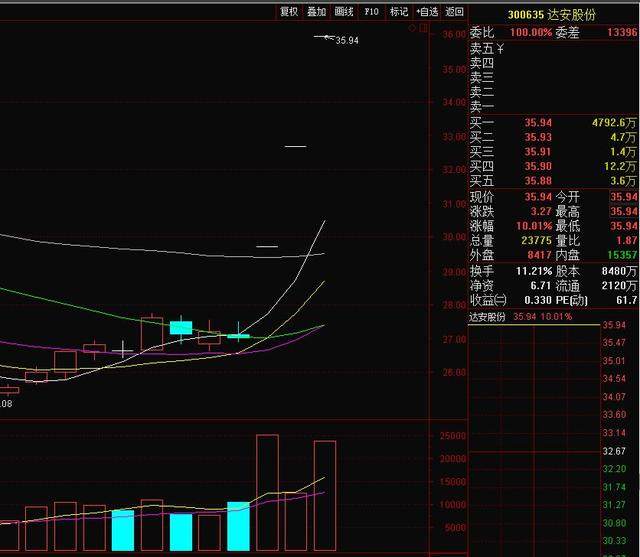The width and height of the screenshot is (640, 557).
Task: Select the 卖三 ask row label
Action: click(x=482, y=78)
